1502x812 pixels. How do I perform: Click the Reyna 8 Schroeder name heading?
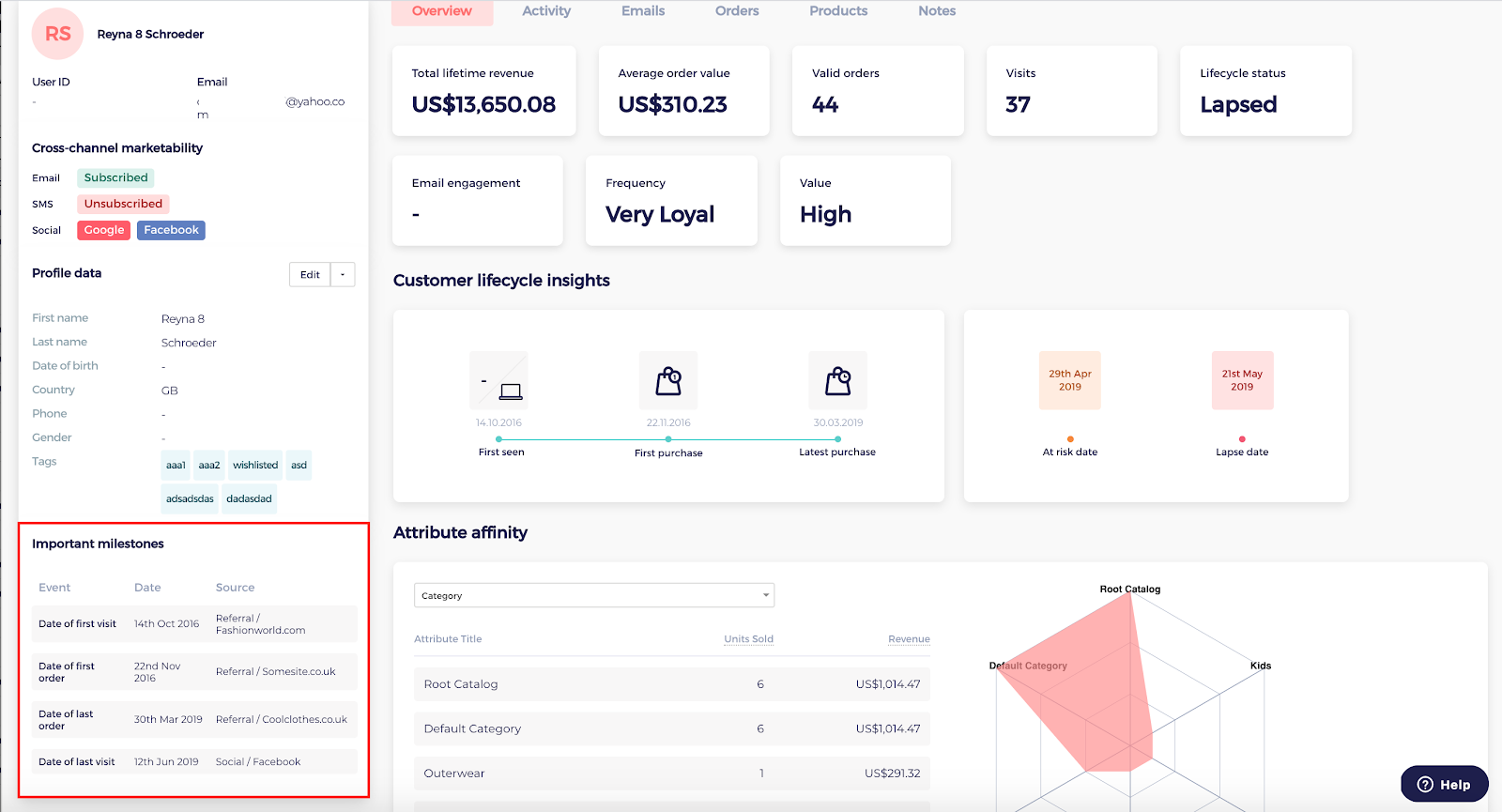(150, 34)
